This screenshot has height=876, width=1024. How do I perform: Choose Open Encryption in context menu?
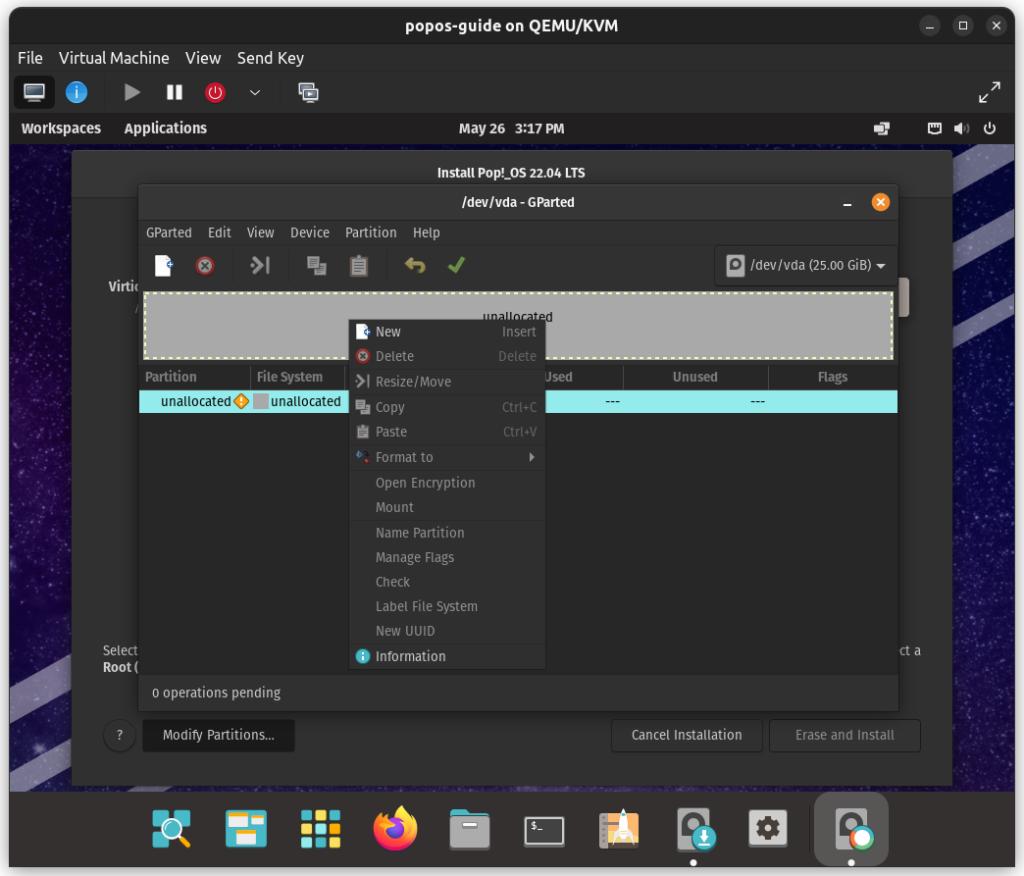pyautogui.click(x=447, y=483)
